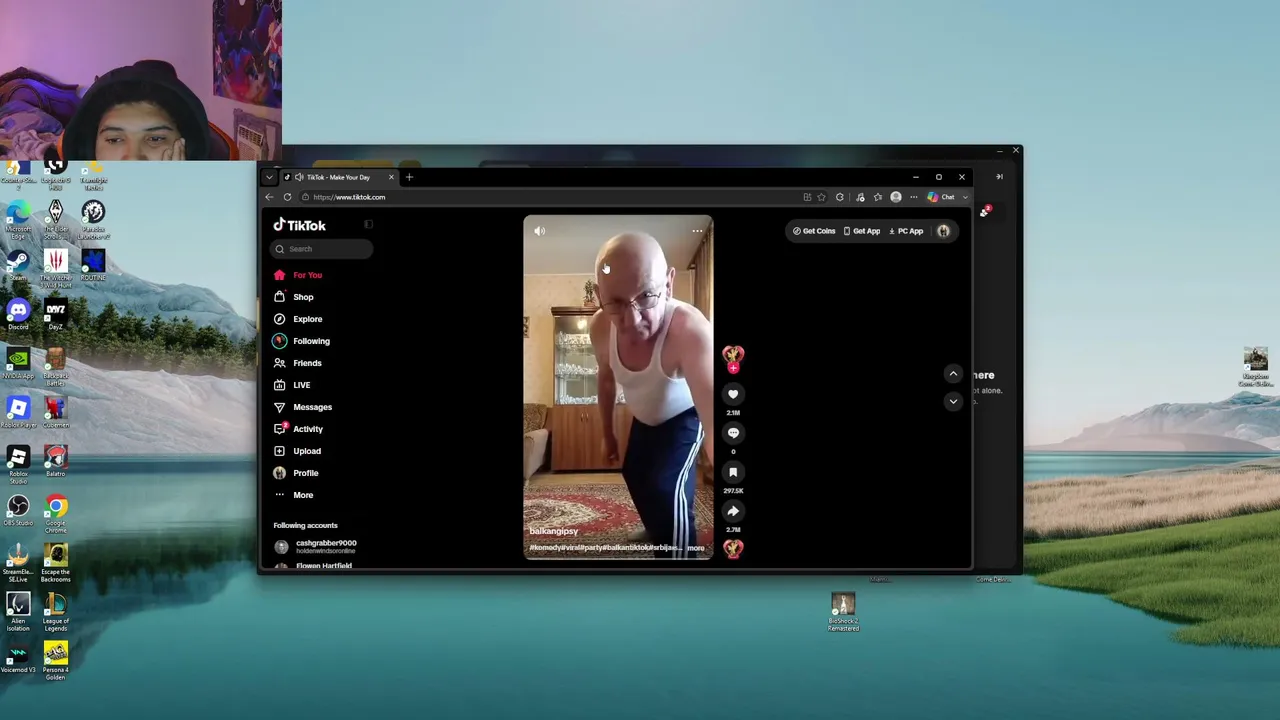Select the Witcher 3 Wild Hunt shortcut
This screenshot has height=720, width=1280.
[56, 268]
